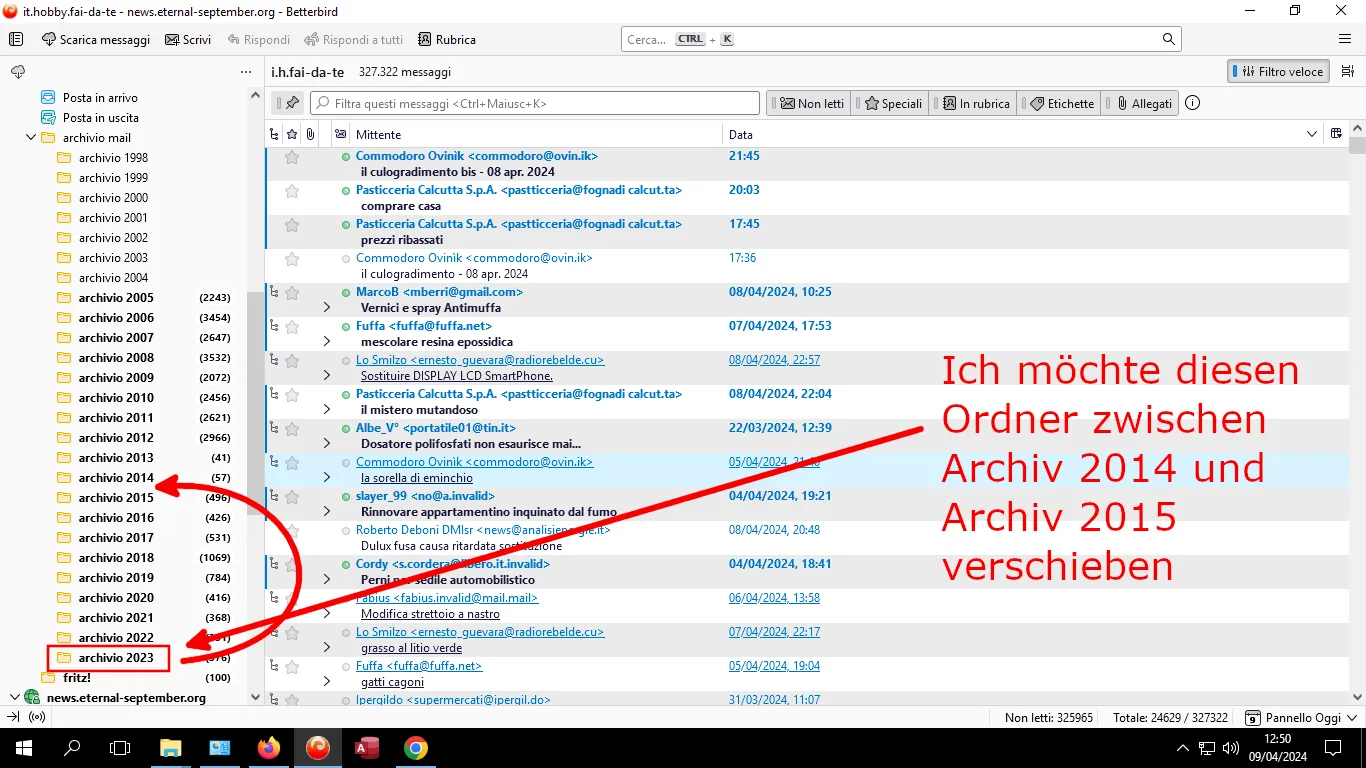Toggle the Non letti unread filter
Image resolution: width=1366 pixels, height=768 pixels.
808,103
